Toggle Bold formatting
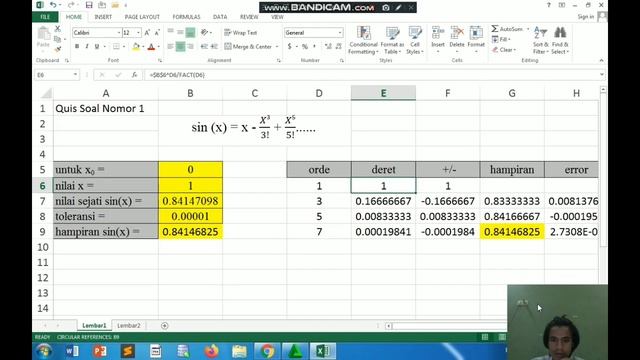The height and width of the screenshot is (360, 640). pyautogui.click(x=77, y=47)
